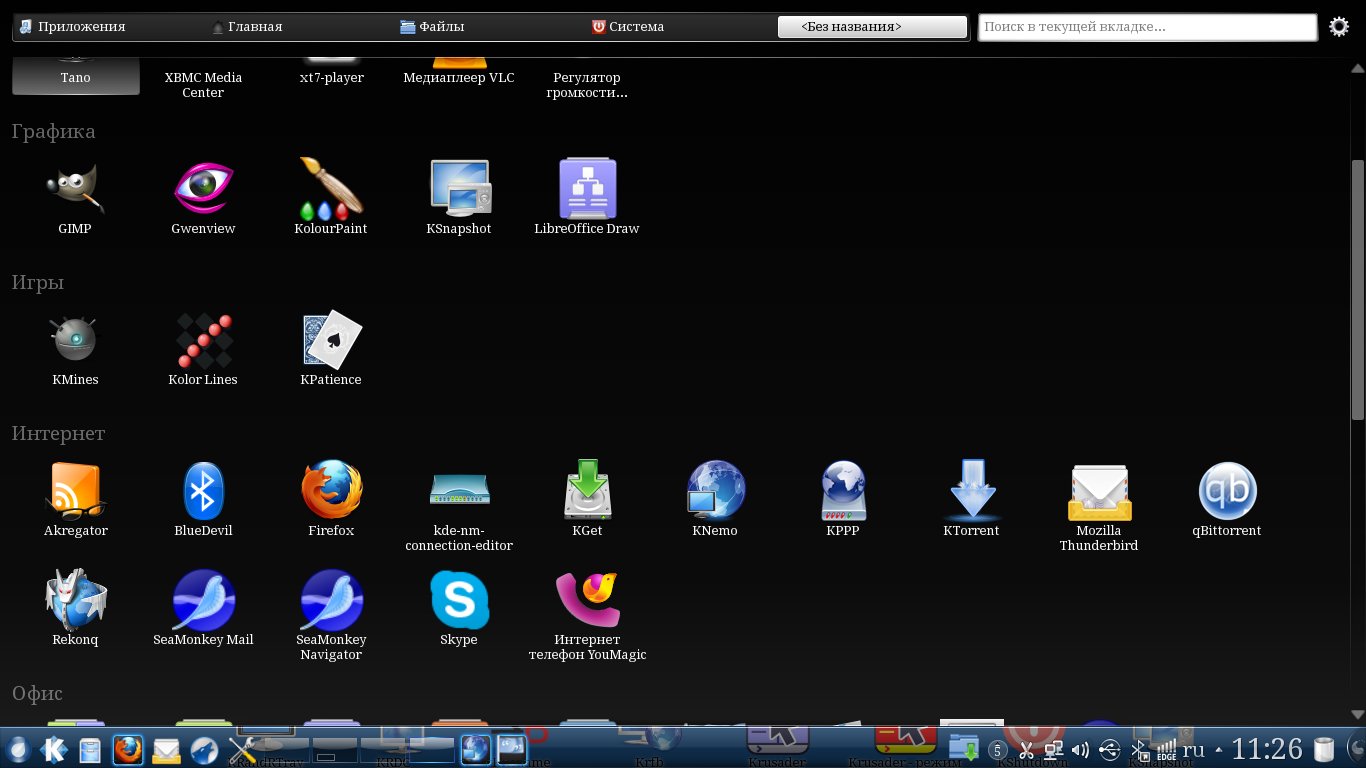Click the vertical scrollbar of the apps list
The height and width of the screenshot is (768, 1366).
1357,290
